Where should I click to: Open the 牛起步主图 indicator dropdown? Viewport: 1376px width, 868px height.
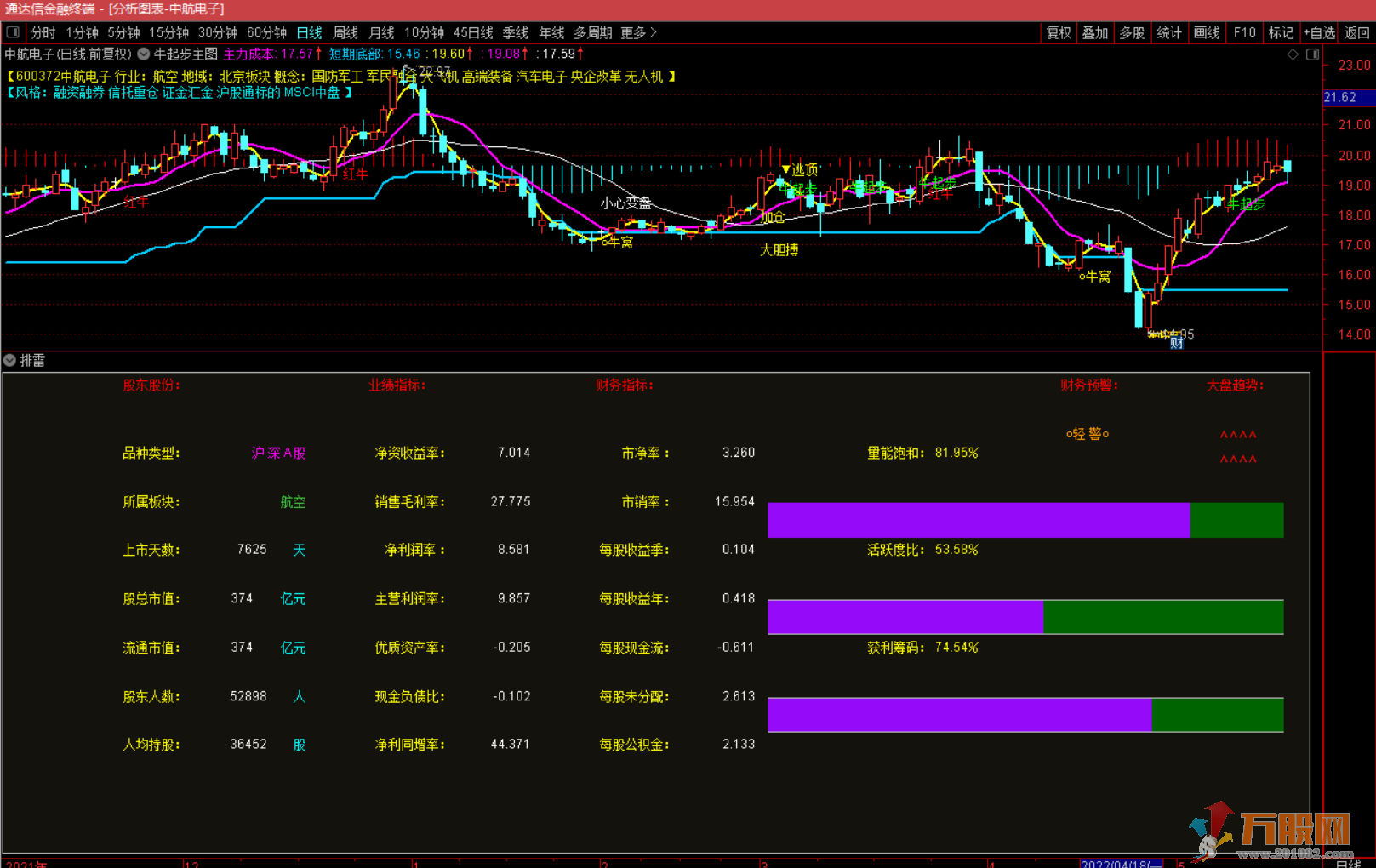(144, 54)
